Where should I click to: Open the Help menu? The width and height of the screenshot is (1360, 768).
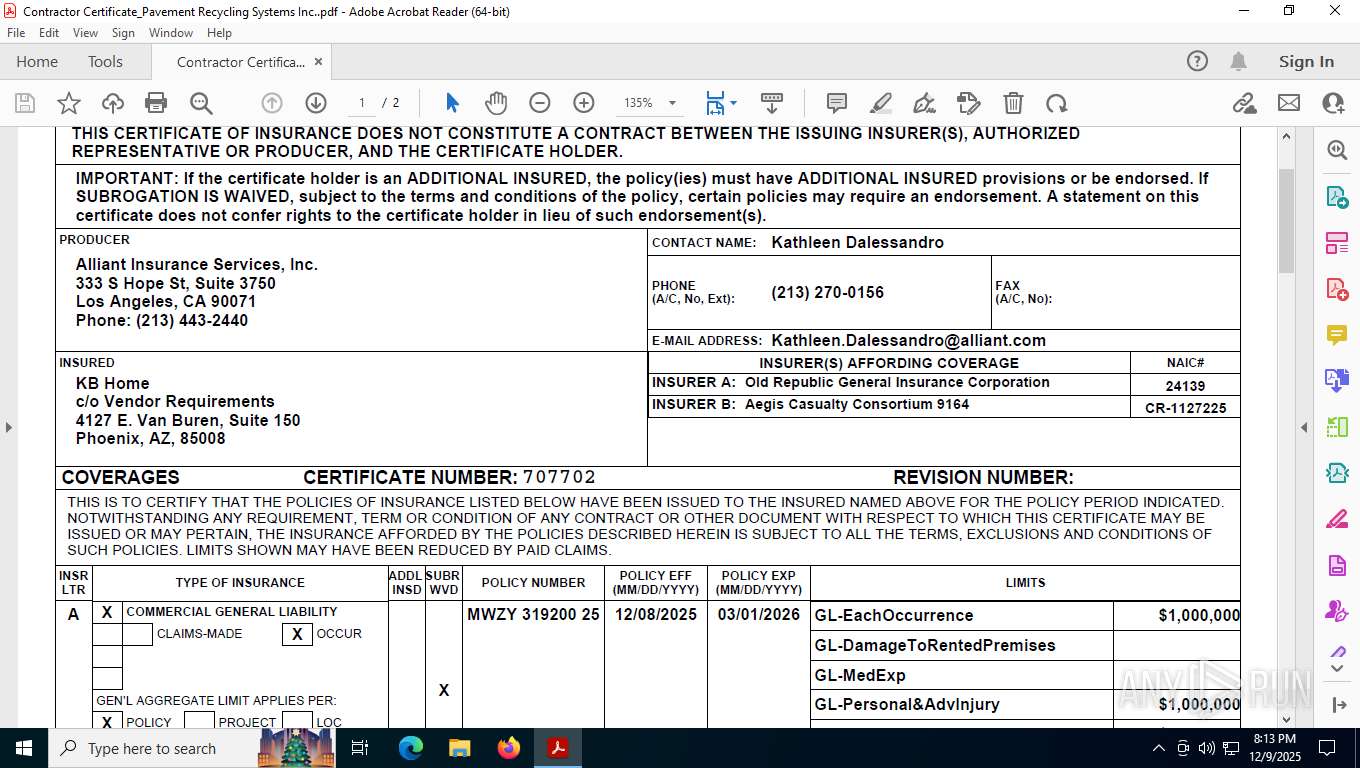[219, 33]
